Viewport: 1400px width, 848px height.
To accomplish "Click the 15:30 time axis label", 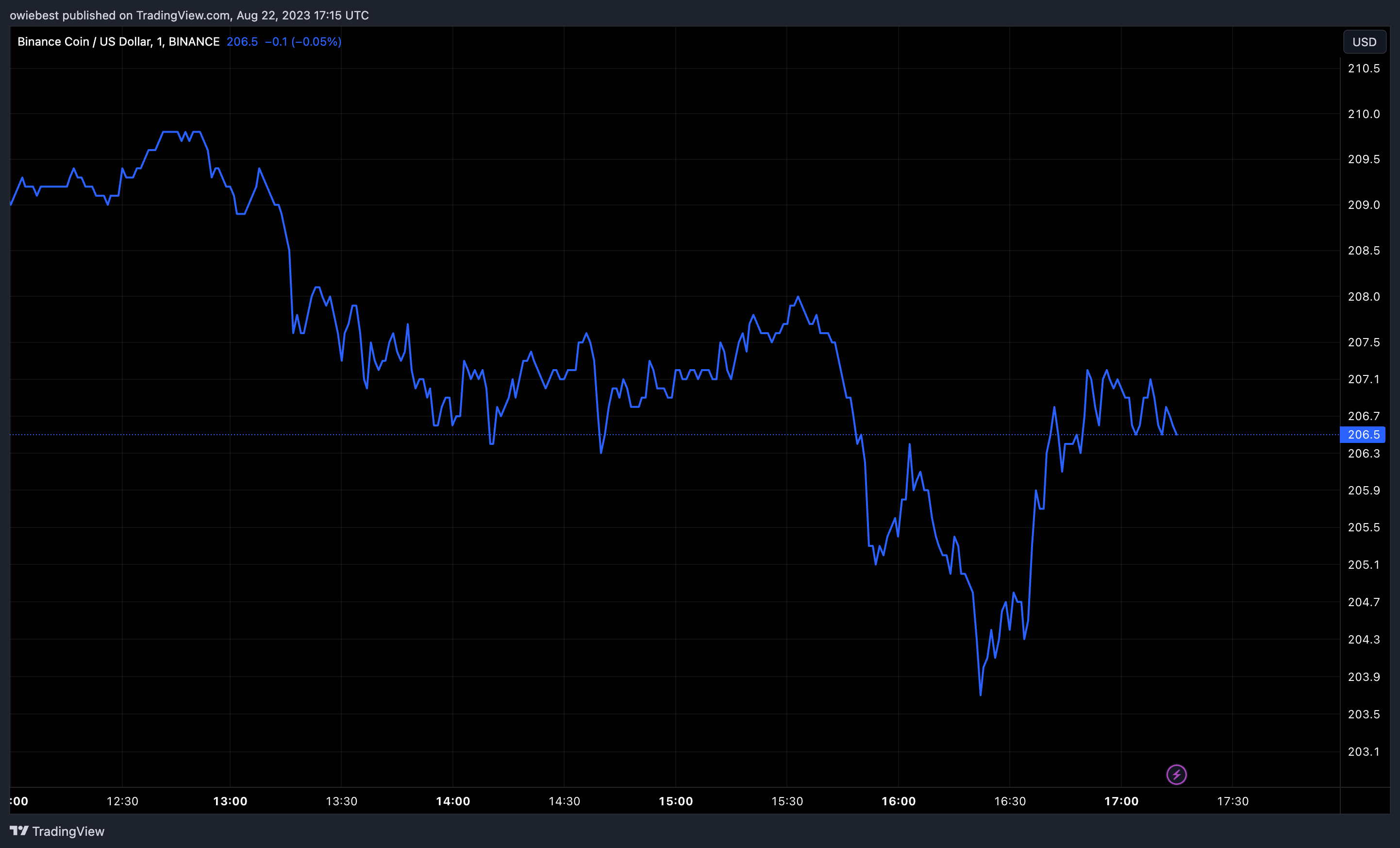I will 787,801.
